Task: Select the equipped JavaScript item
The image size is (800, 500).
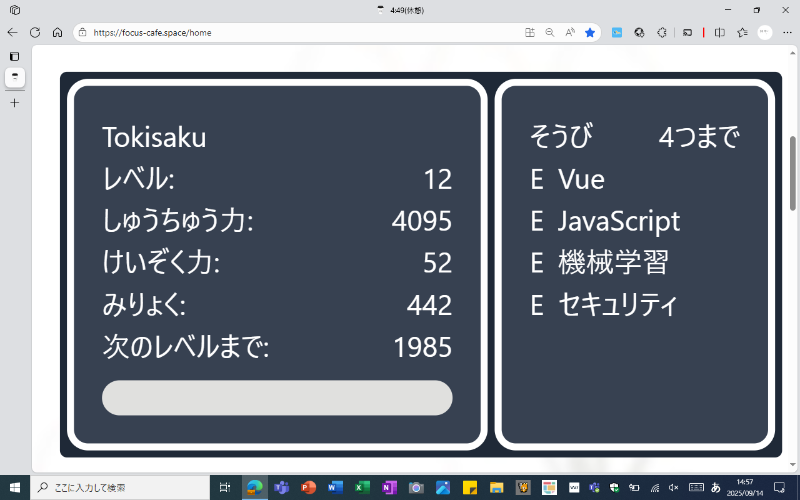Action: pos(605,221)
